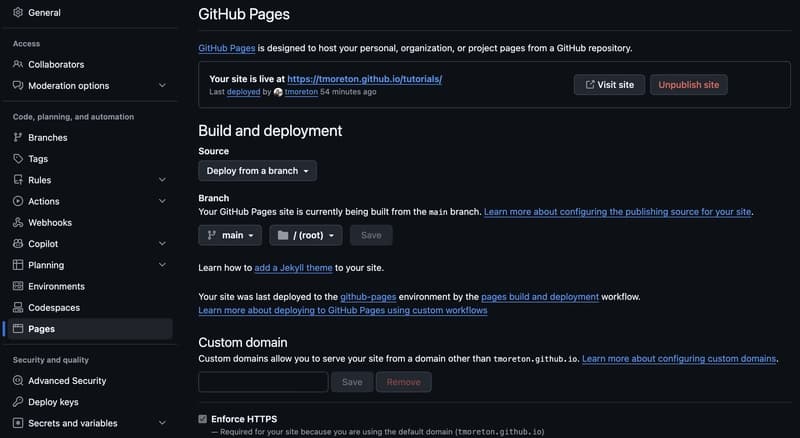The height and width of the screenshot is (438, 800).
Task: Click the Webhooks icon
Action: point(18,223)
